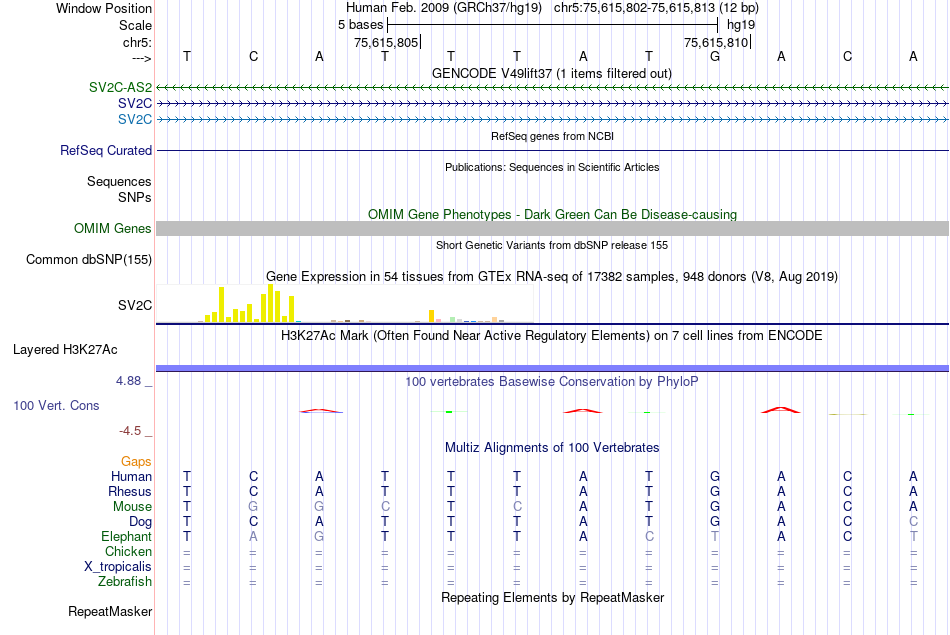950x635 pixels.
Task: Click the 75,615,810 position marker
Action: [717, 42]
